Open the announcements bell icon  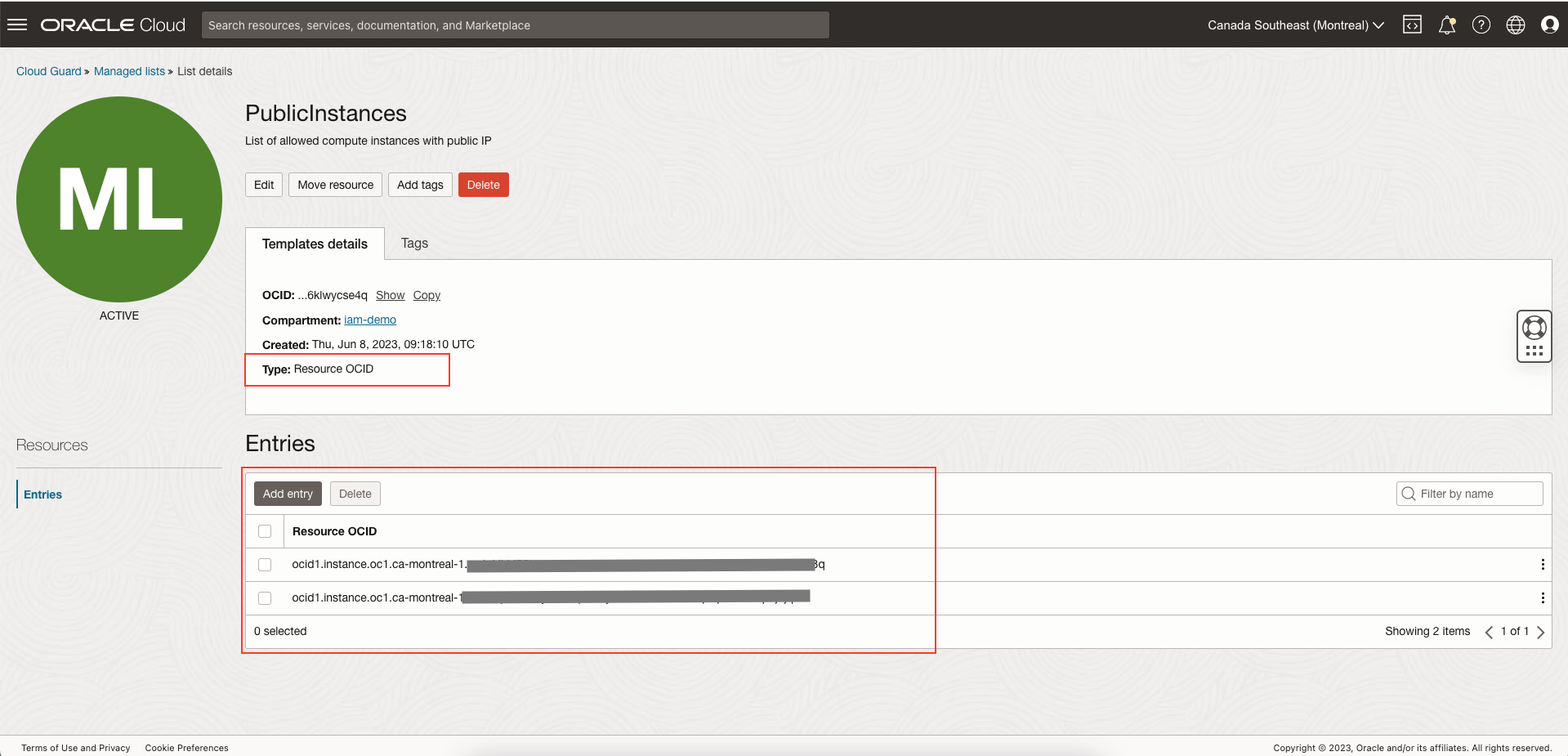1447,25
